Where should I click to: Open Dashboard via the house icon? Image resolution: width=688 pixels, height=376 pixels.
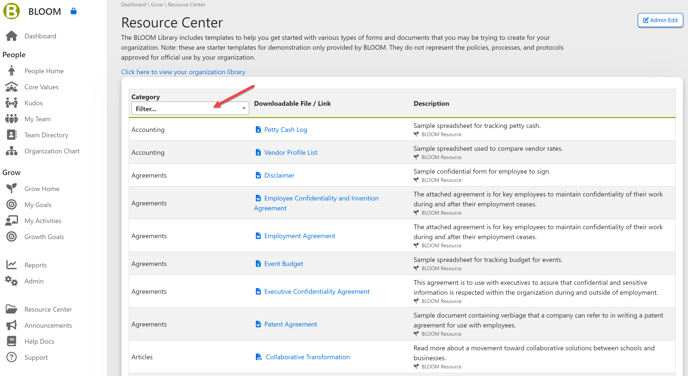(11, 36)
